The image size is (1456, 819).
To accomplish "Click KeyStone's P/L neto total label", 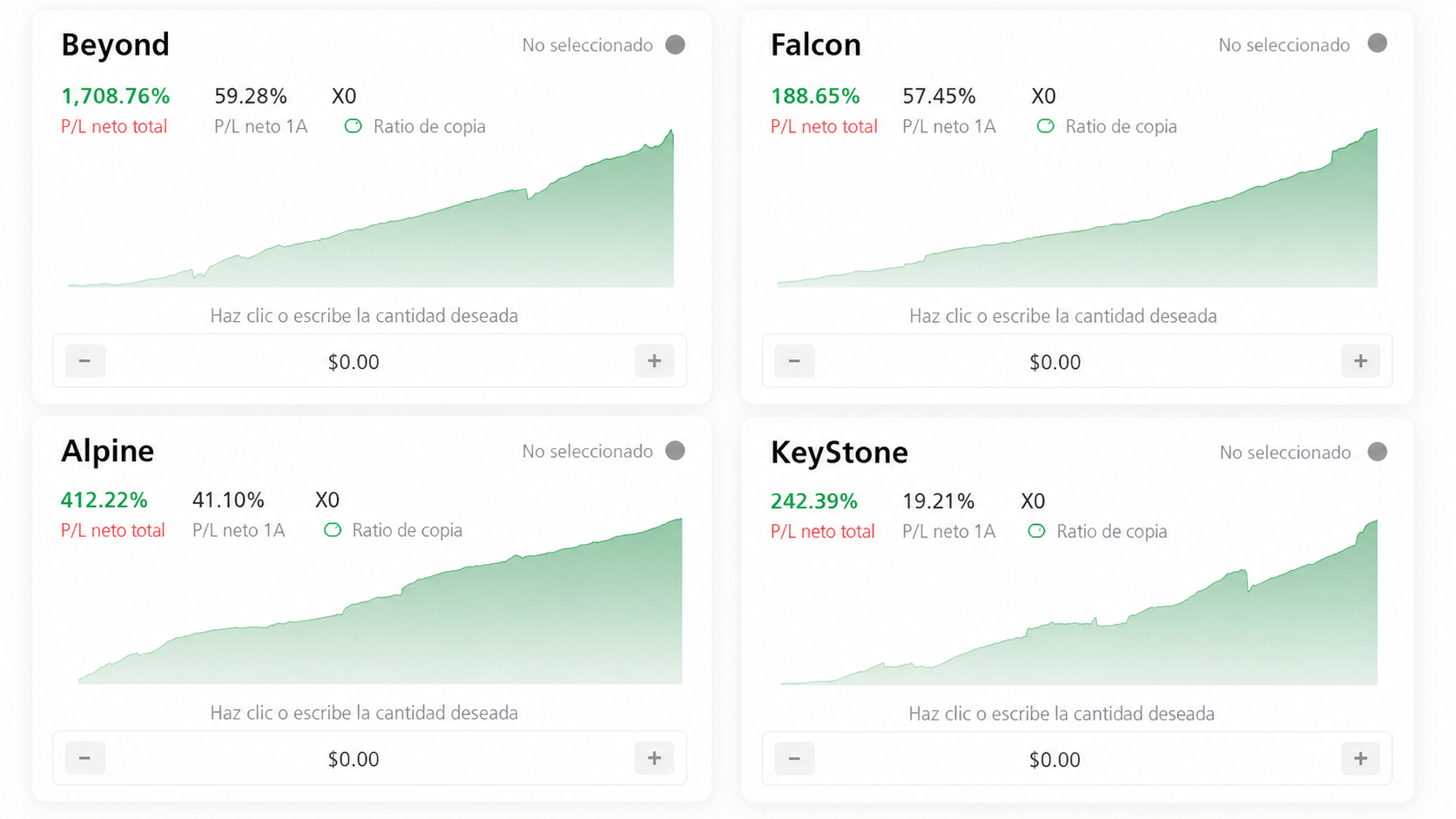I will (822, 531).
